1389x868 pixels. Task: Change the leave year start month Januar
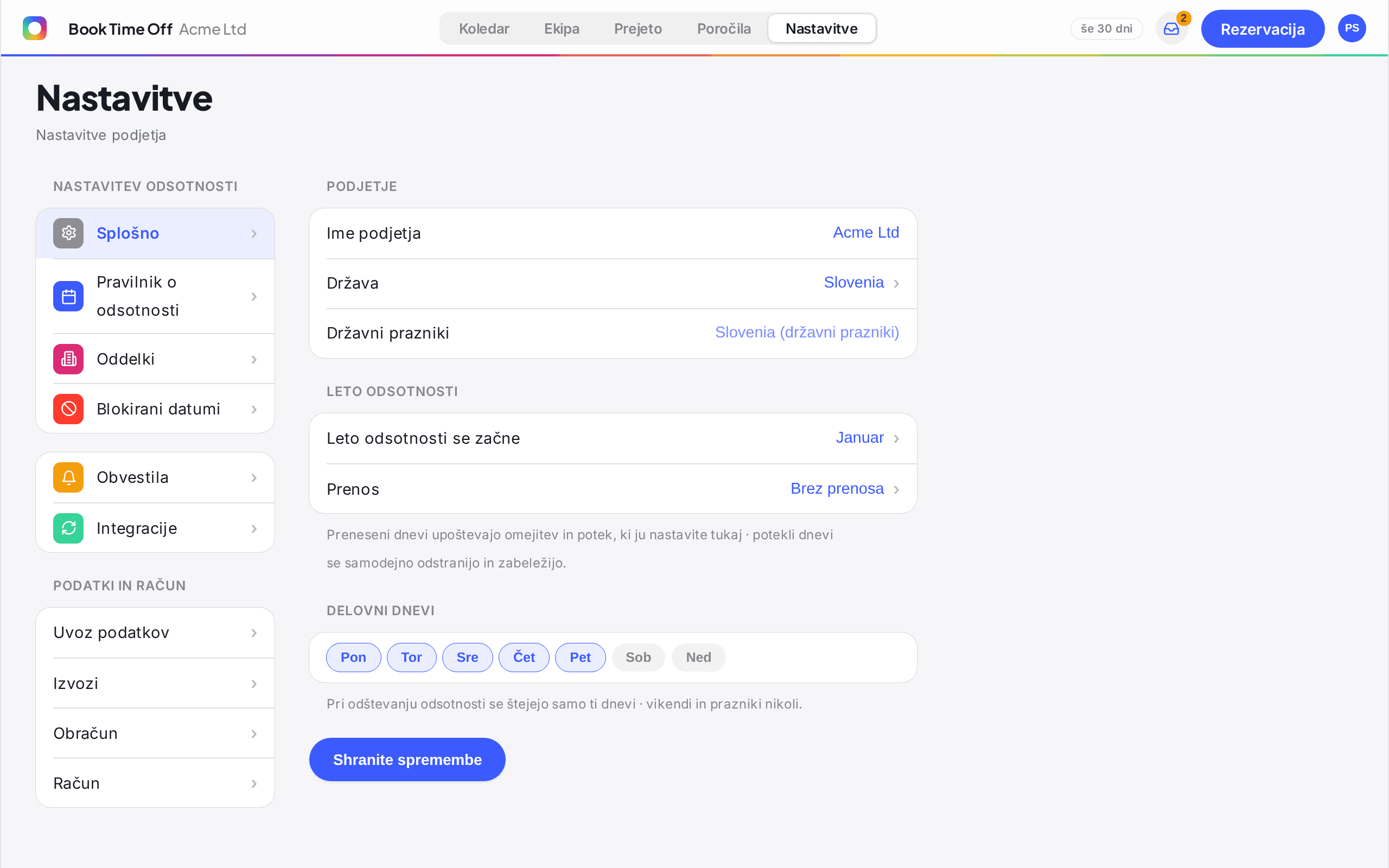[613, 438]
